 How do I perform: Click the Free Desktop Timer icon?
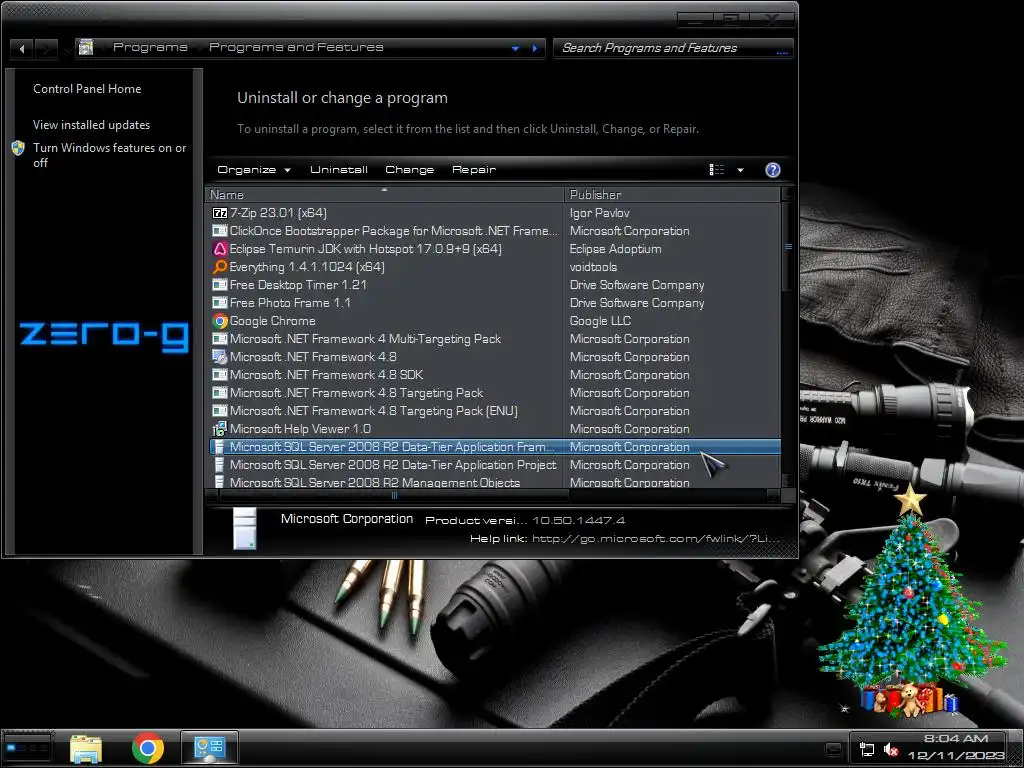pos(219,285)
